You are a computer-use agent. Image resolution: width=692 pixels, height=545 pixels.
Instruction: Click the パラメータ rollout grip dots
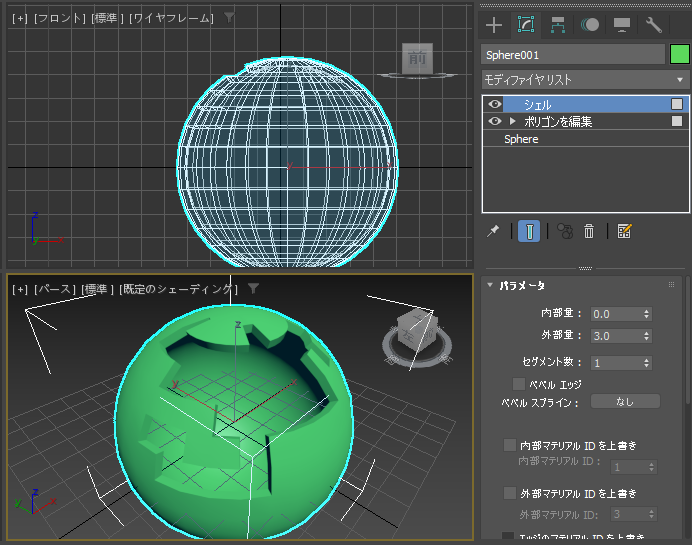671,285
